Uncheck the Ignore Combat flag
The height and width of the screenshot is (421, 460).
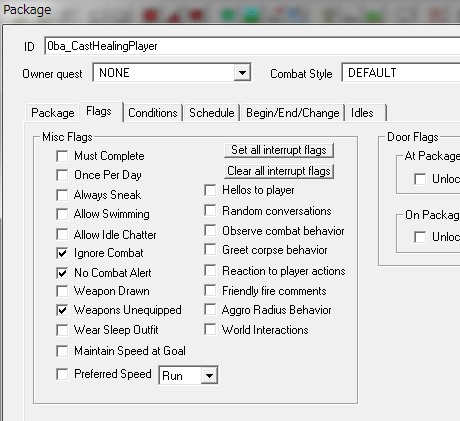[x=62, y=253]
